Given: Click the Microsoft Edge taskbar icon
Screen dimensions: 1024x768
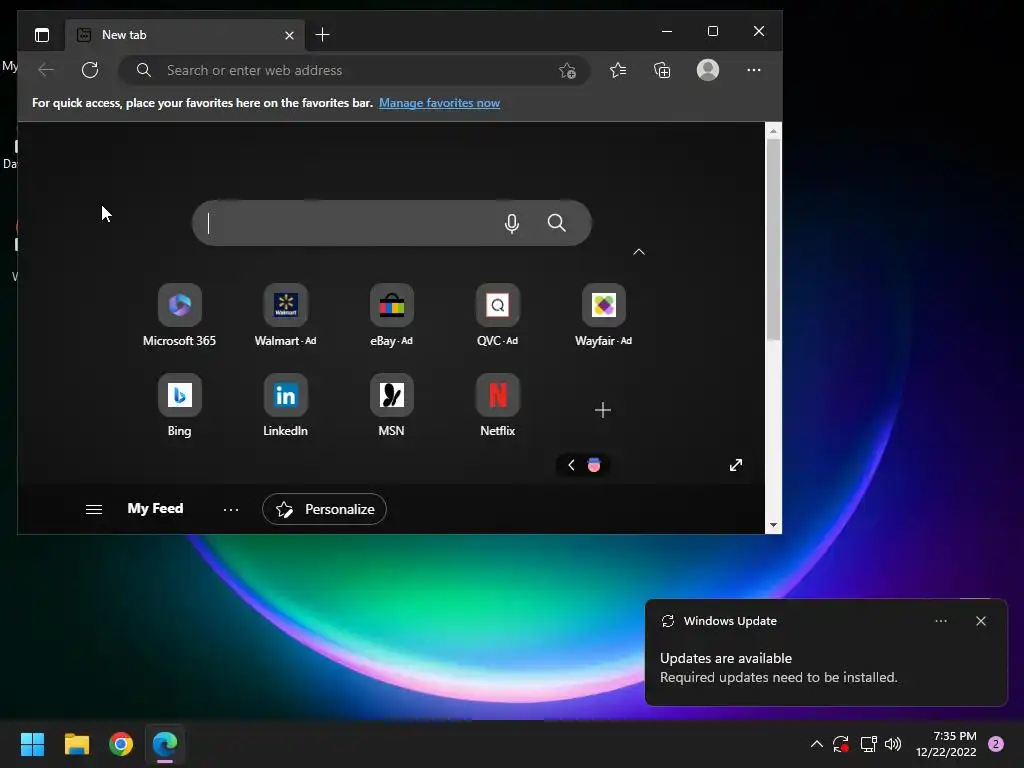Looking at the screenshot, I should point(165,744).
